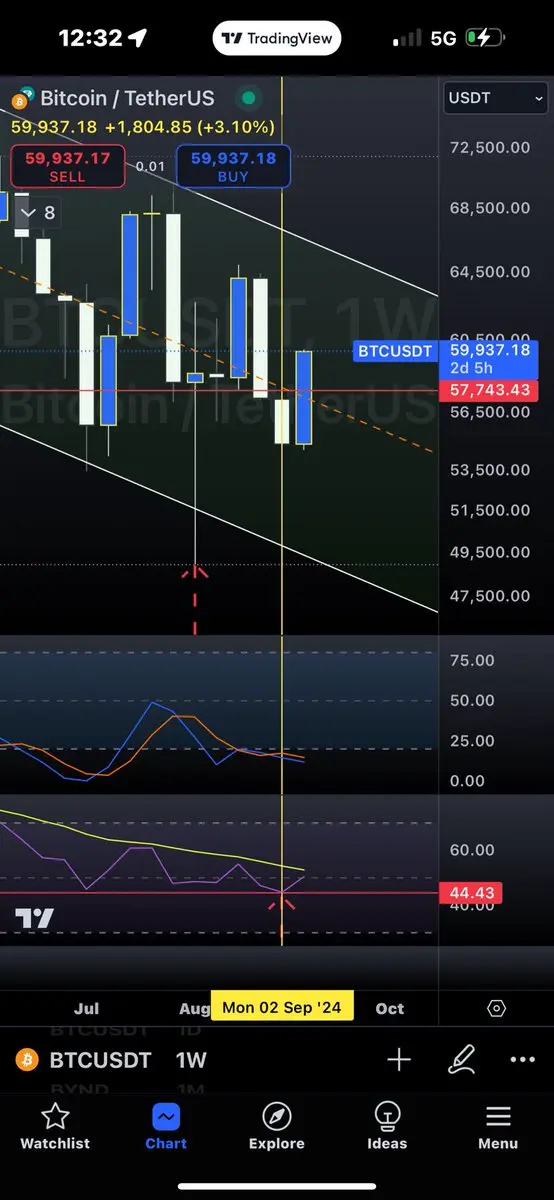Open the BTCUSDT symbol search in bottom toolbar
Image resolution: width=554 pixels, height=1200 pixels.
coord(100,1060)
